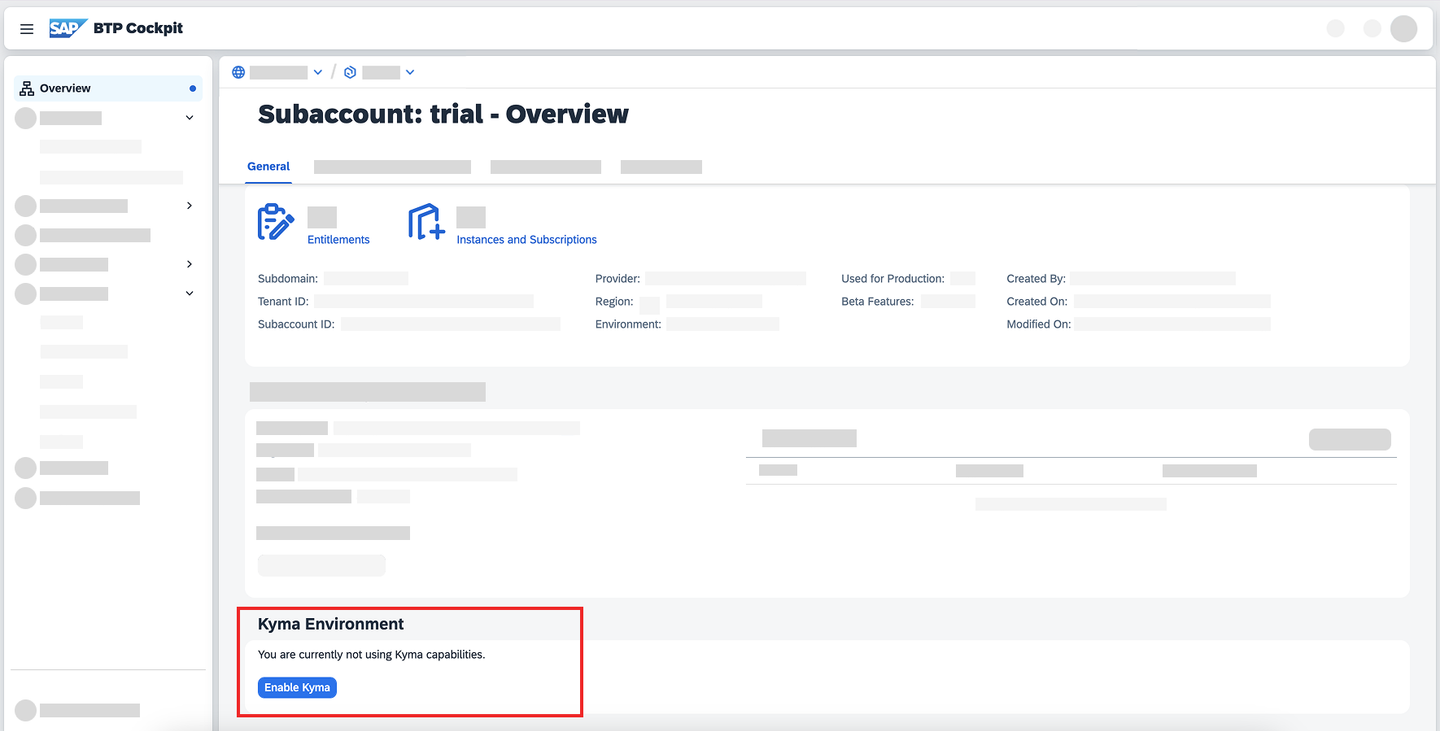Click the 'not using Kyma capabilities' message
This screenshot has width=1440, height=731.
click(x=371, y=655)
